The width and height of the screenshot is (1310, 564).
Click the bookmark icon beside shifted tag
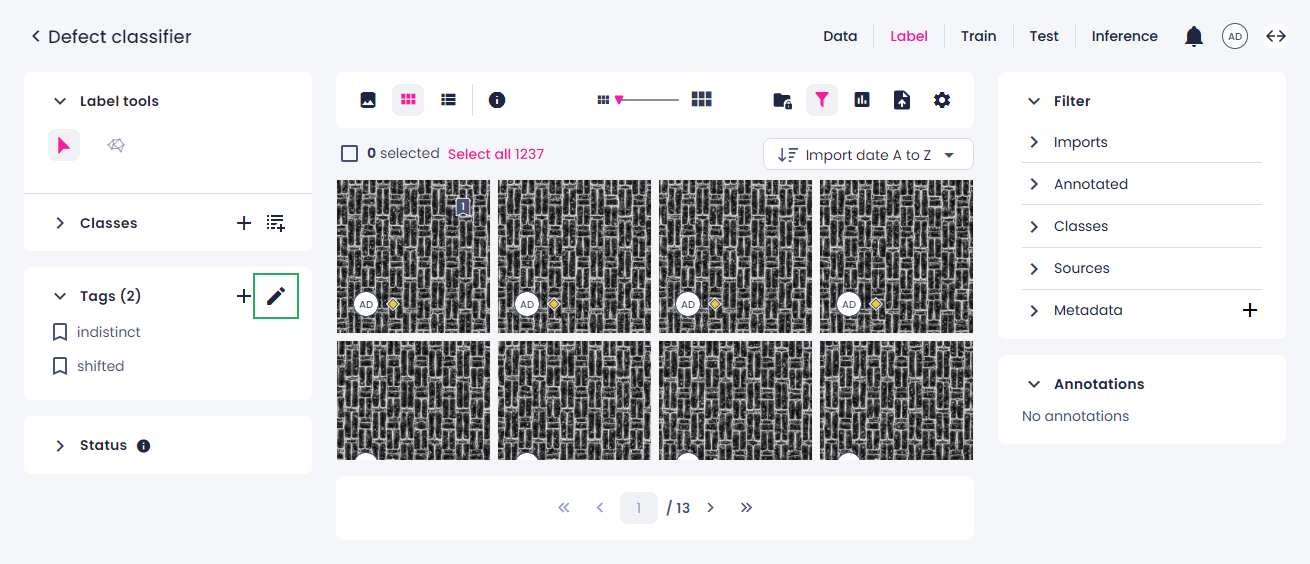point(60,366)
